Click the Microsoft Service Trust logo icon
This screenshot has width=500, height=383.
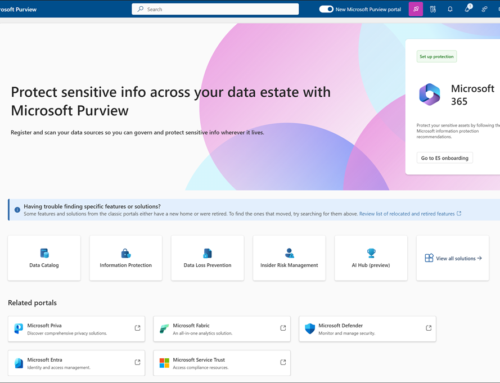[164, 363]
